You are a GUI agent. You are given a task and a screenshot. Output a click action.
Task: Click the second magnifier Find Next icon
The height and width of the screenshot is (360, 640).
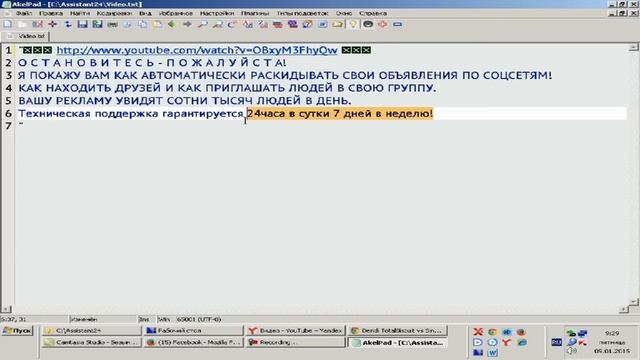click(x=218, y=24)
